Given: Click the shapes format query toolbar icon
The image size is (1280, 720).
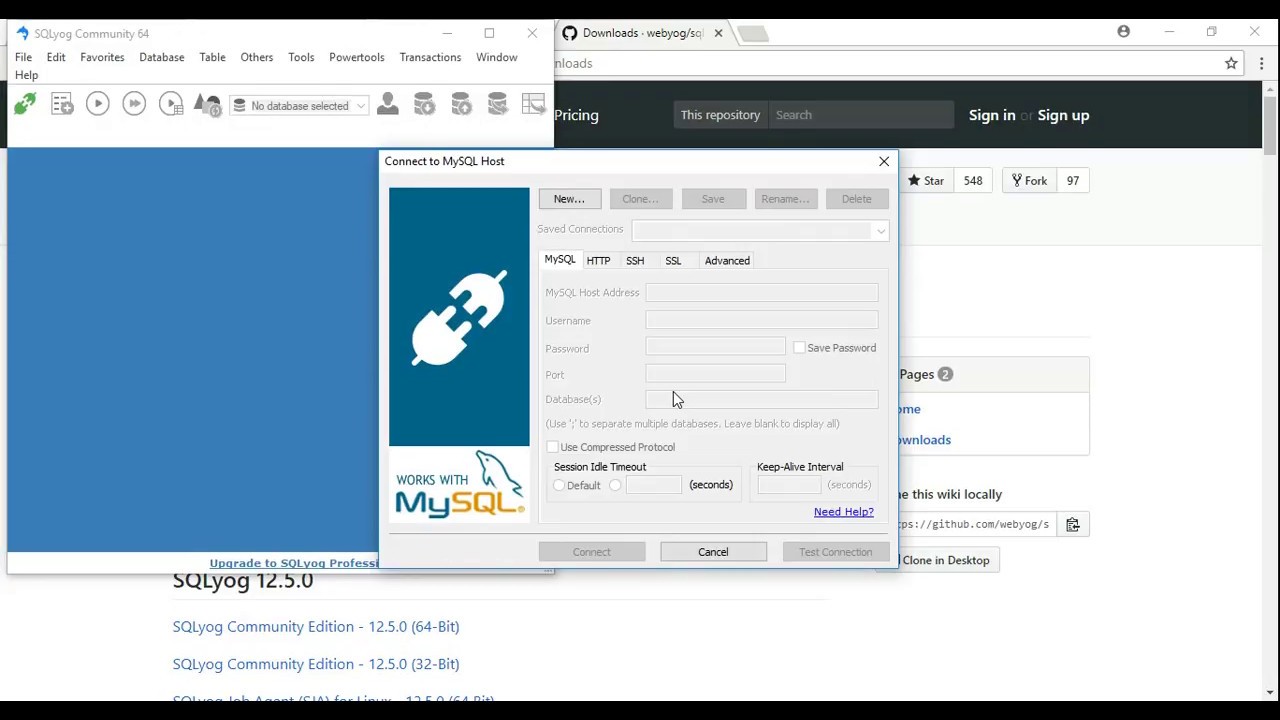Looking at the screenshot, I should [208, 104].
